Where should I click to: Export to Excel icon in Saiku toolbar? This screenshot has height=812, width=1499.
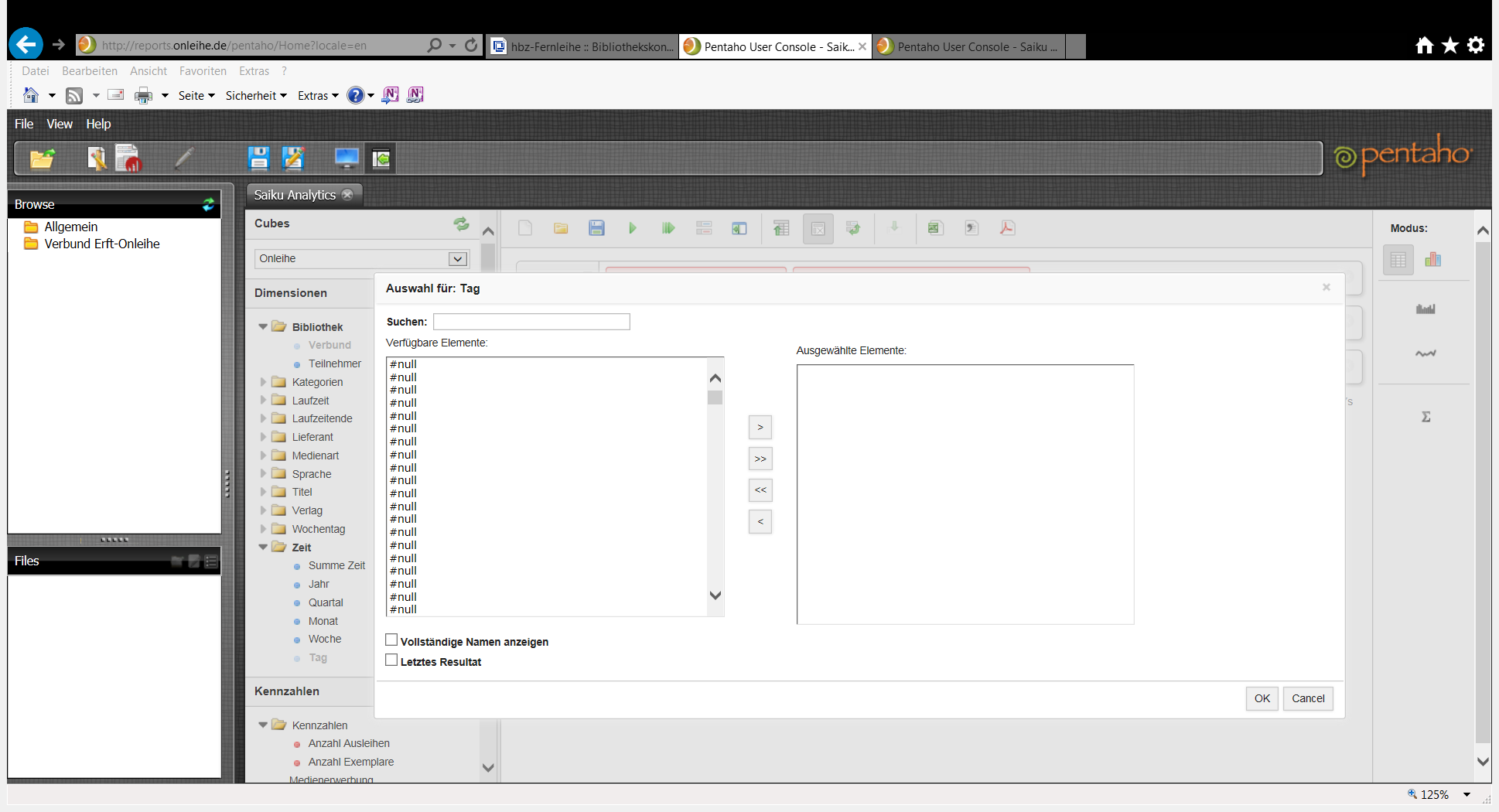tap(935, 228)
